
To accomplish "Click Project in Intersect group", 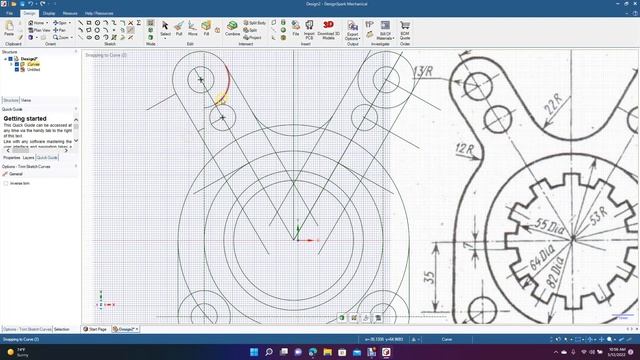I will pos(252,38).
